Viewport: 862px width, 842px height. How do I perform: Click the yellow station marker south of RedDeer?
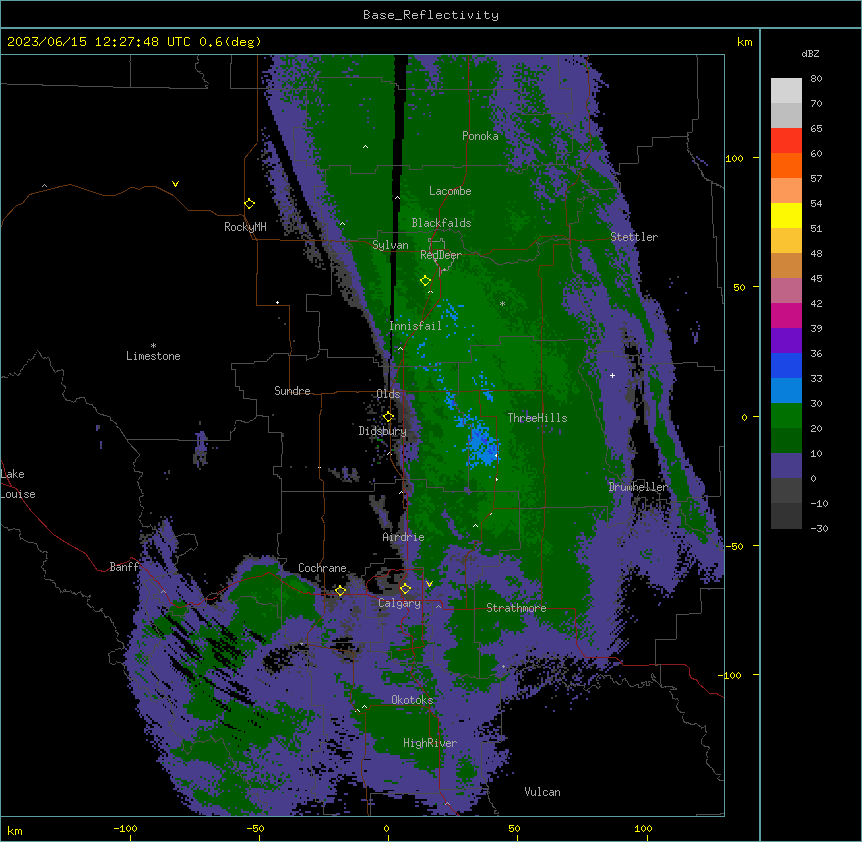[x=425, y=281]
